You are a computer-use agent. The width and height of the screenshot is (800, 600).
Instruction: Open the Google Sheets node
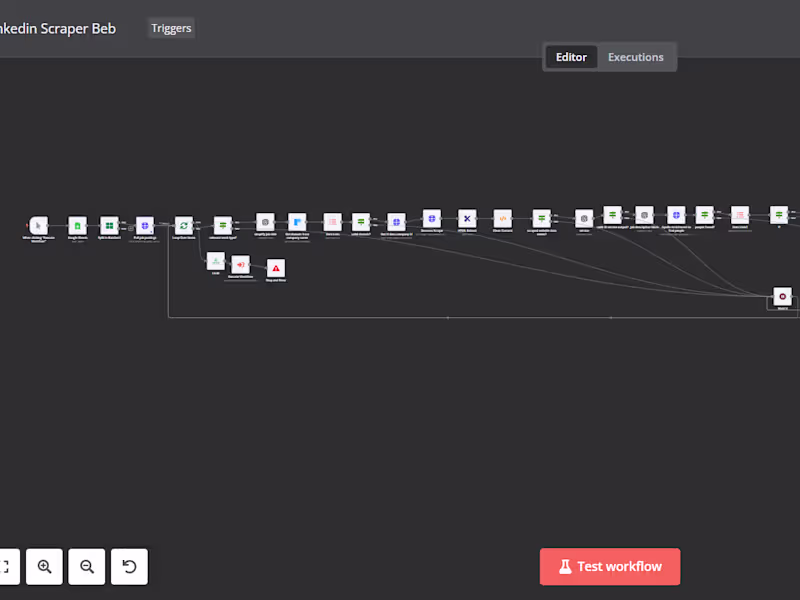tap(76, 225)
